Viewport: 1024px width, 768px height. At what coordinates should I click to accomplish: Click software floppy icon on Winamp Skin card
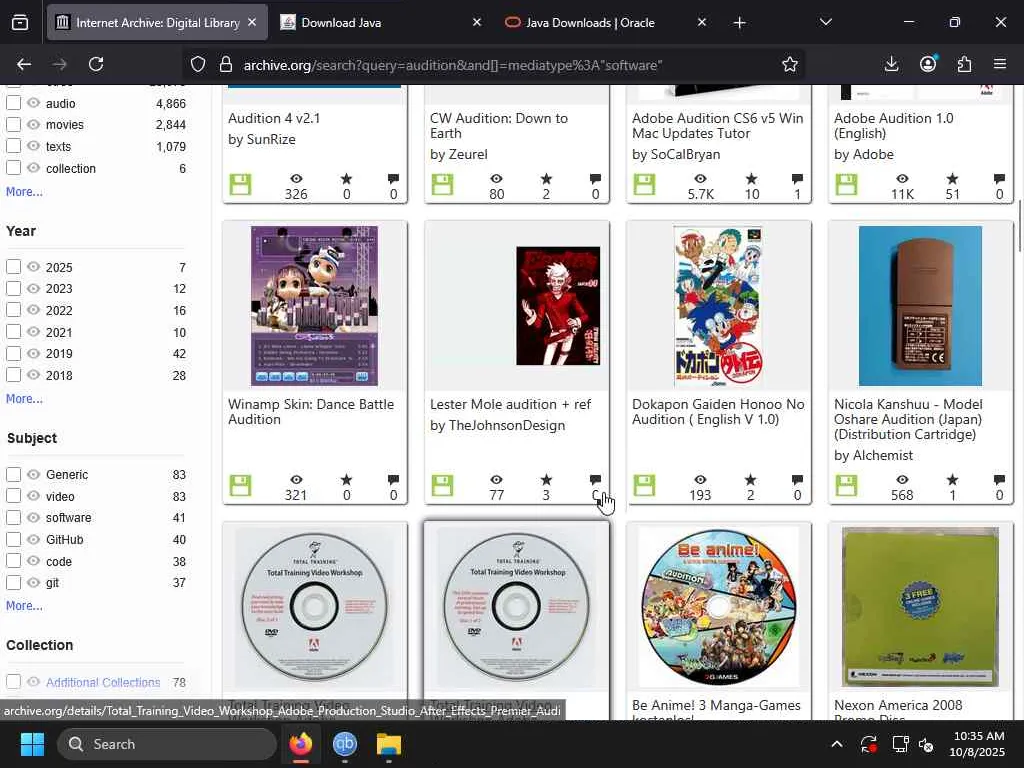(x=240, y=486)
